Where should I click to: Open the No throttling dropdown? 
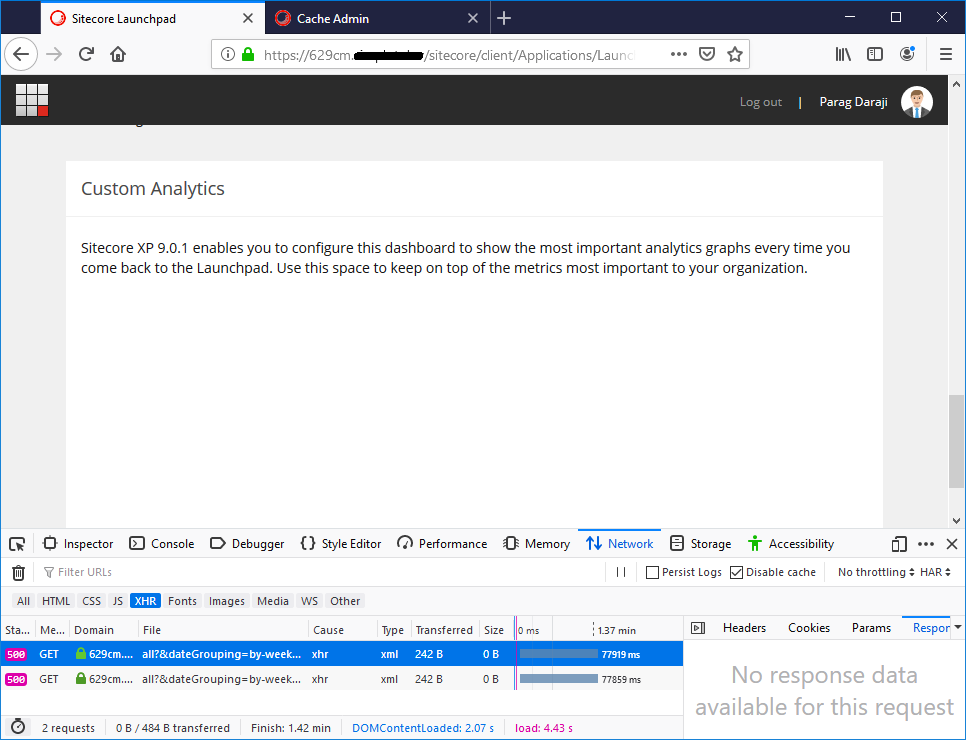(876, 572)
